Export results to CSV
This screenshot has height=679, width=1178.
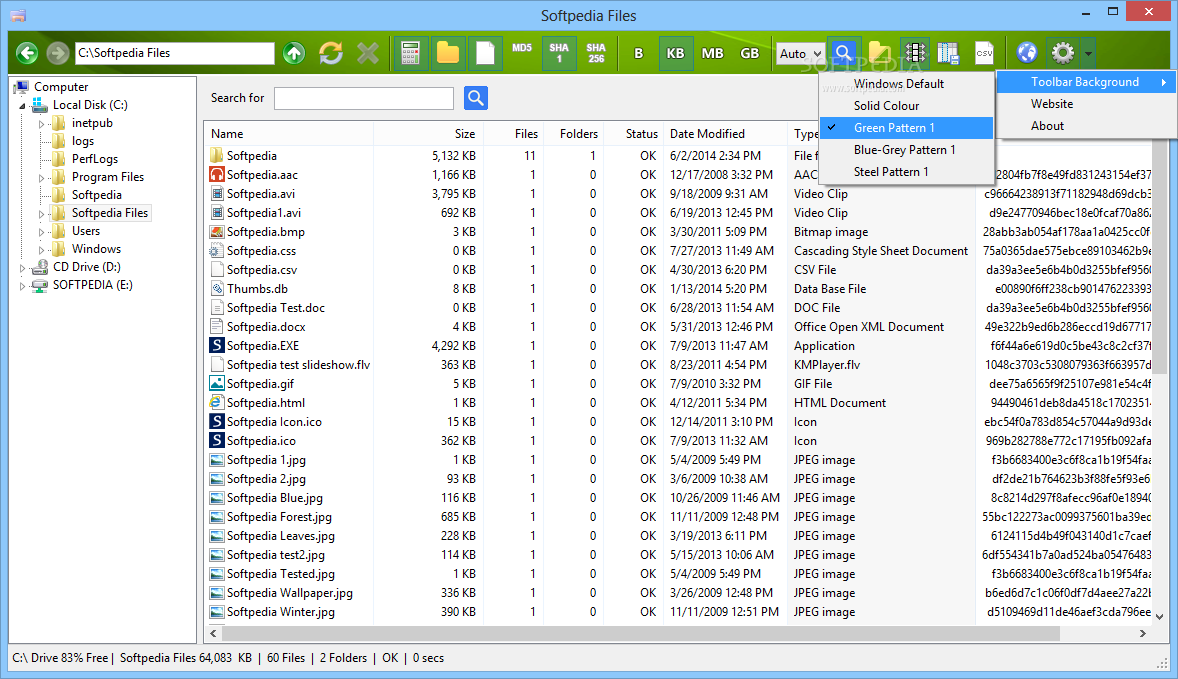pos(984,53)
